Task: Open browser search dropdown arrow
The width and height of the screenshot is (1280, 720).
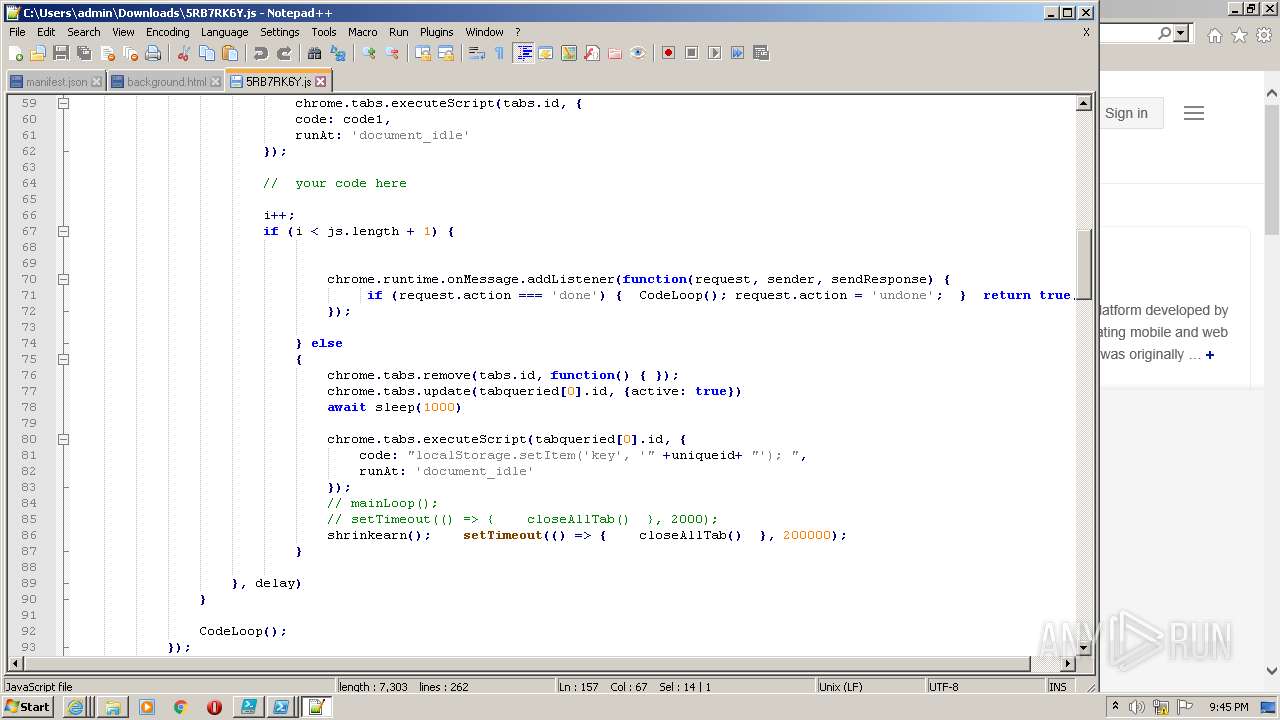Action: click(x=1181, y=34)
